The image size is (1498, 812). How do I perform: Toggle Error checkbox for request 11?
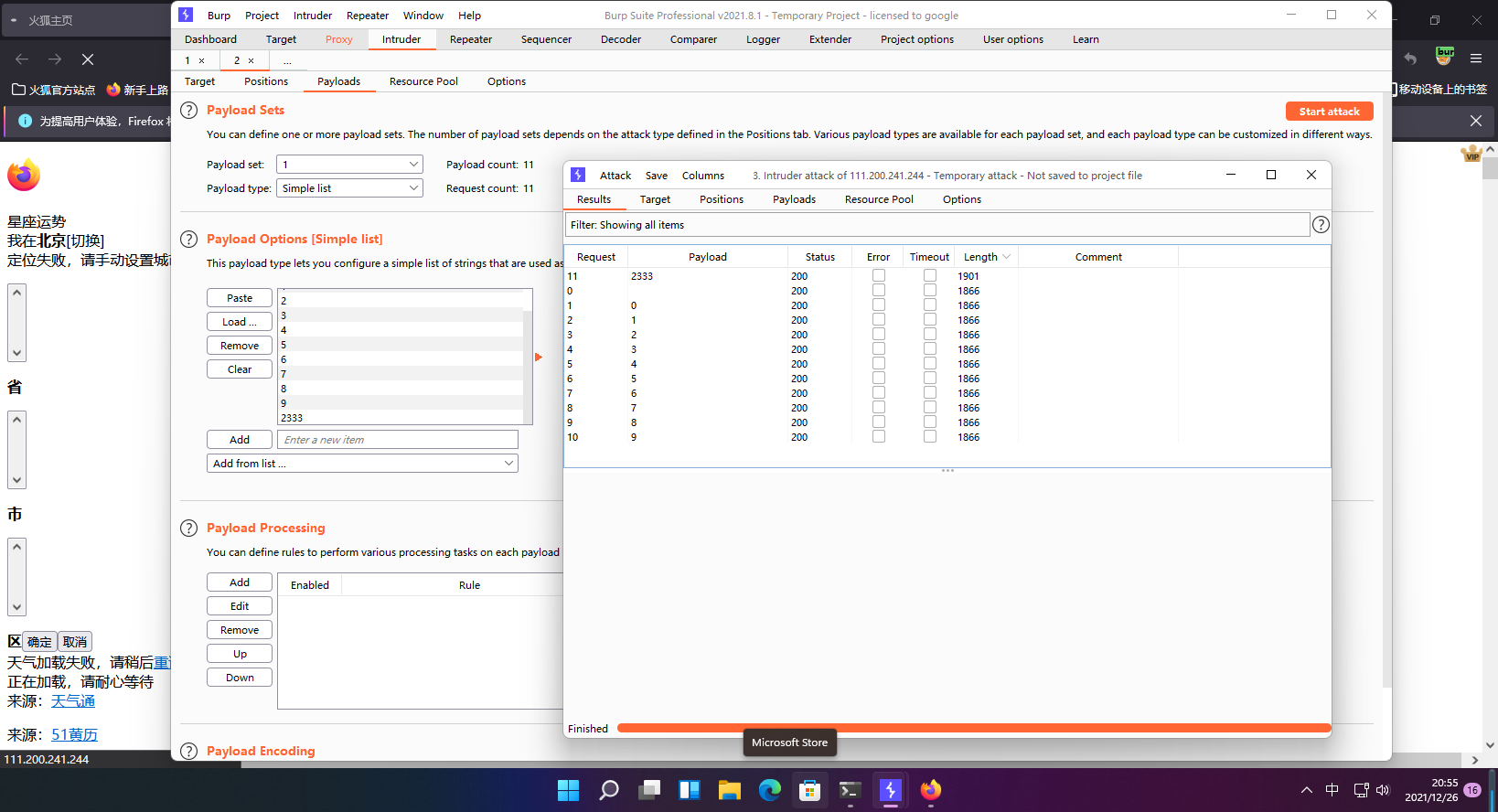click(x=879, y=275)
